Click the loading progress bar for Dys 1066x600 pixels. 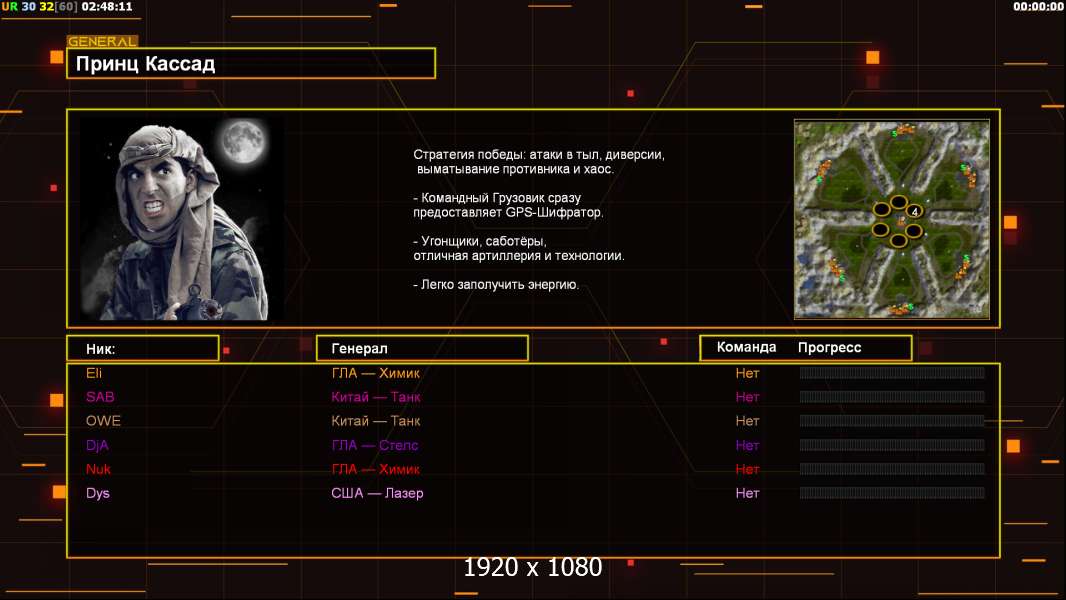point(892,493)
